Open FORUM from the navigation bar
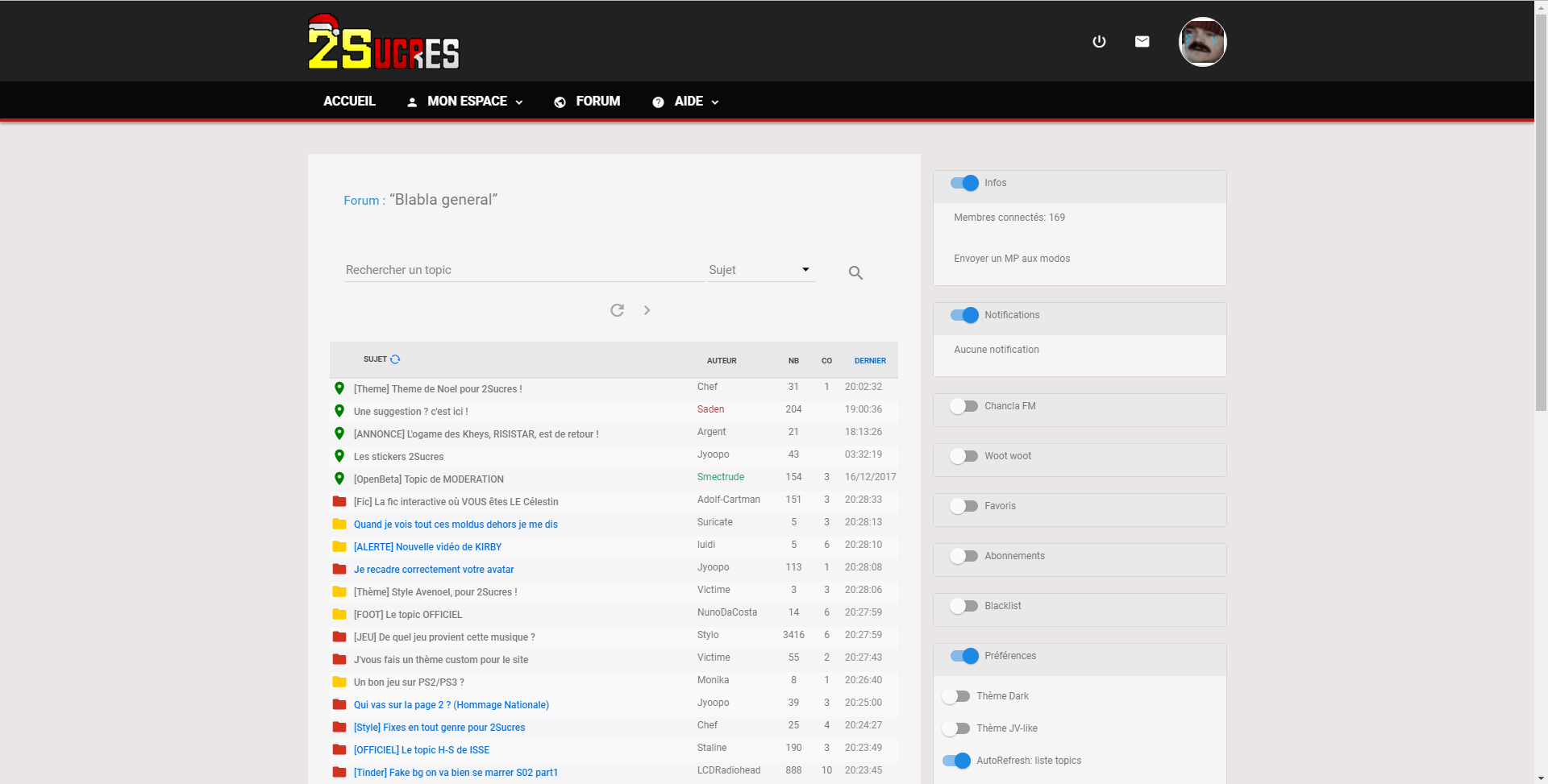 (x=587, y=102)
